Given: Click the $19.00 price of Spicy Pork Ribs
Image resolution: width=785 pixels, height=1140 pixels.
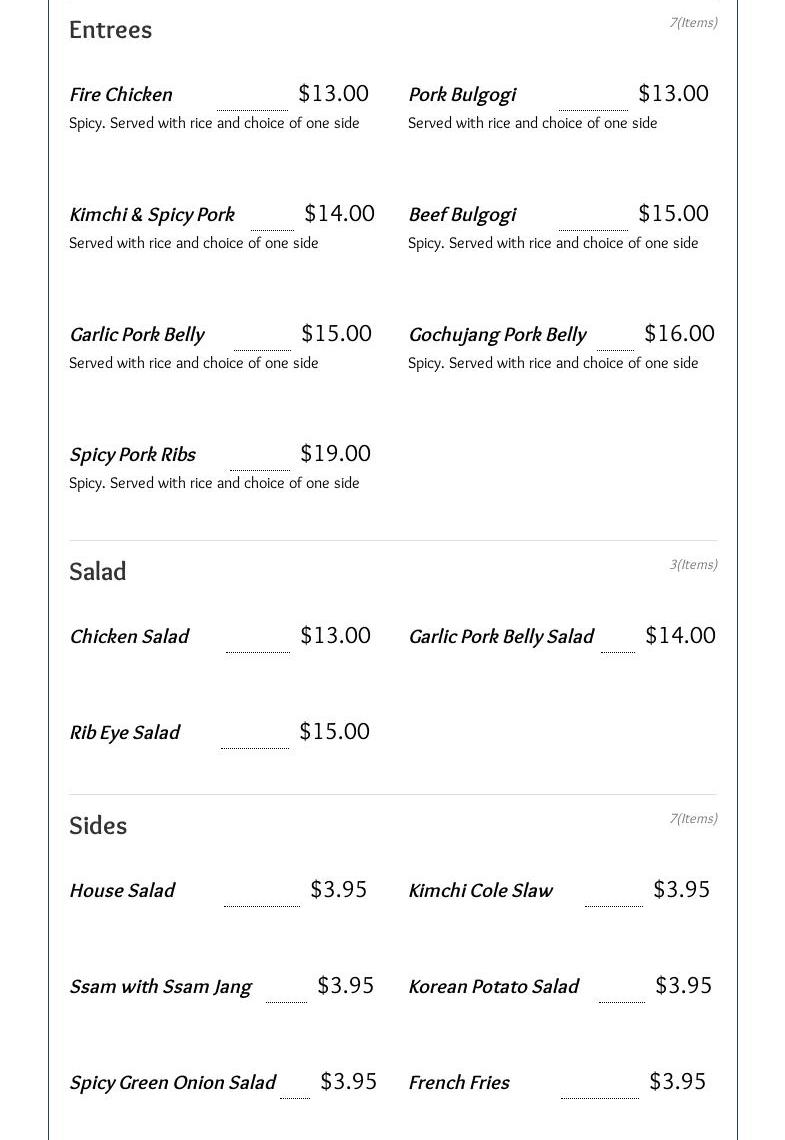Looking at the screenshot, I should pos(335,454).
